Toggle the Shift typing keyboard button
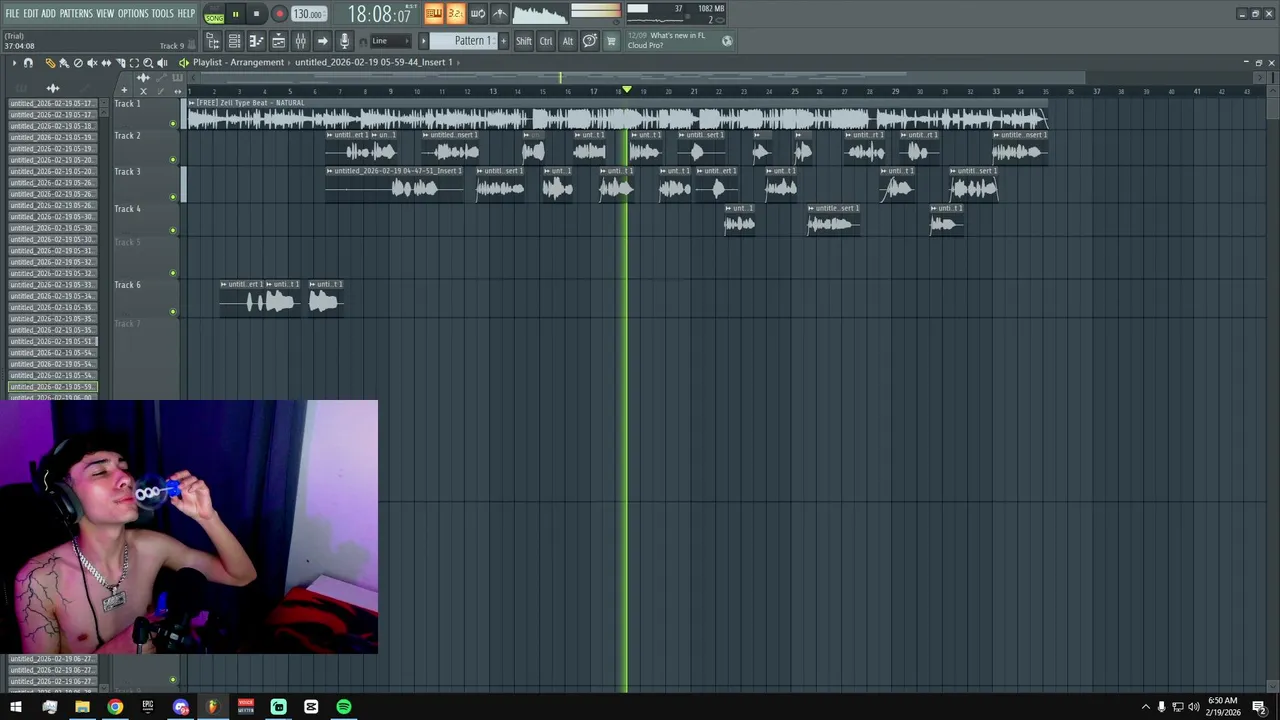This screenshot has width=1280, height=720. pos(524,41)
